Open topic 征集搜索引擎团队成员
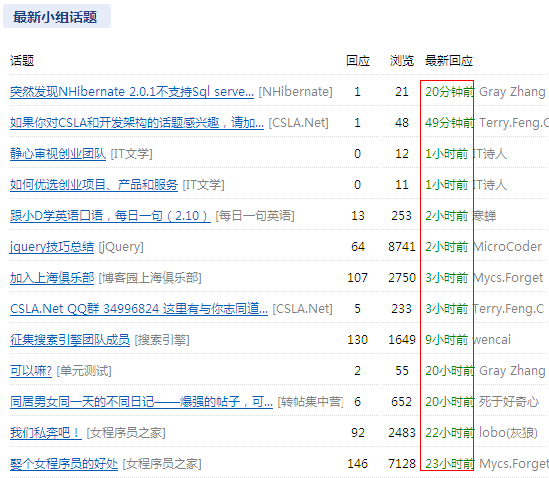The height and width of the screenshot is (478, 549). [70, 340]
